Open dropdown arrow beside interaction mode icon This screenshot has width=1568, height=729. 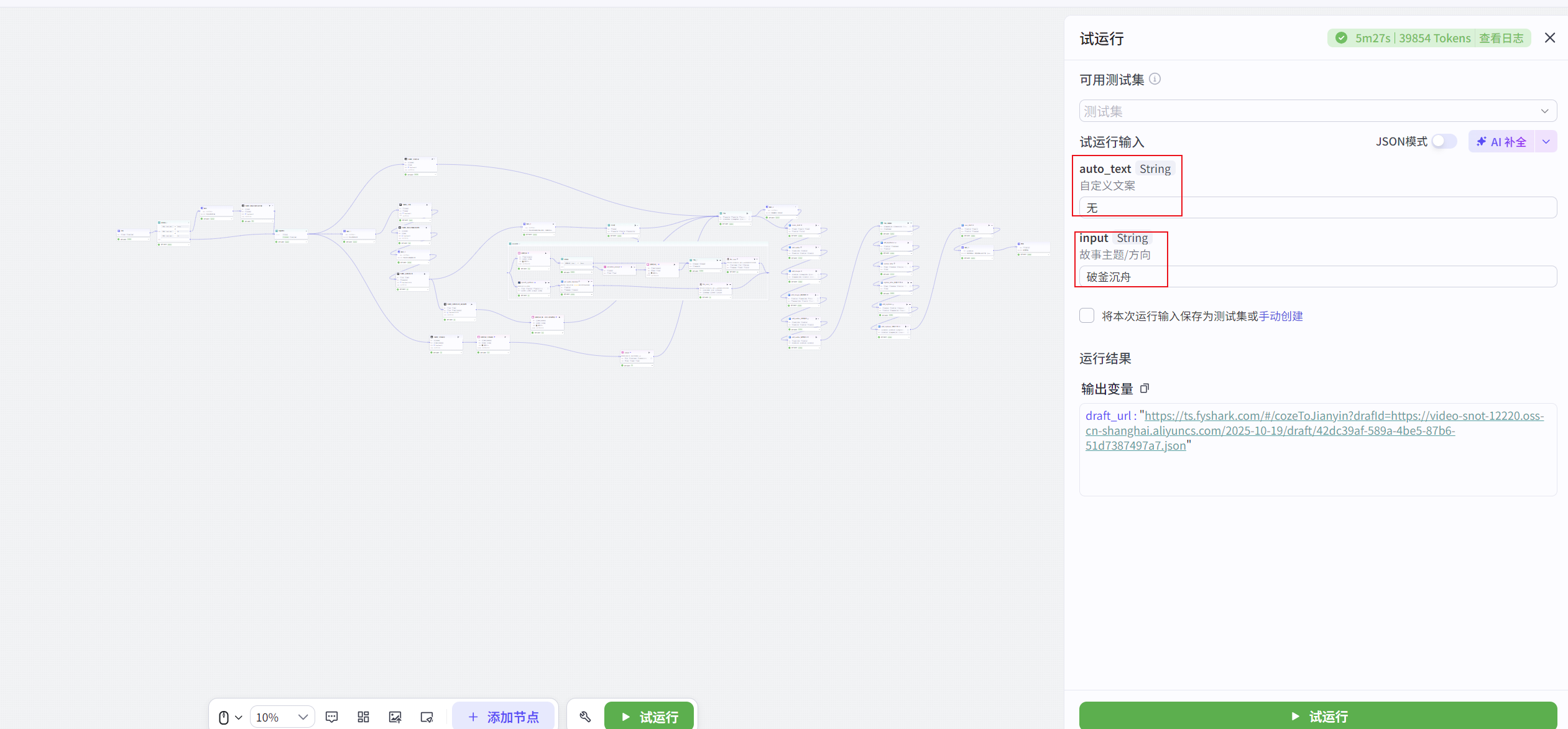click(x=238, y=717)
